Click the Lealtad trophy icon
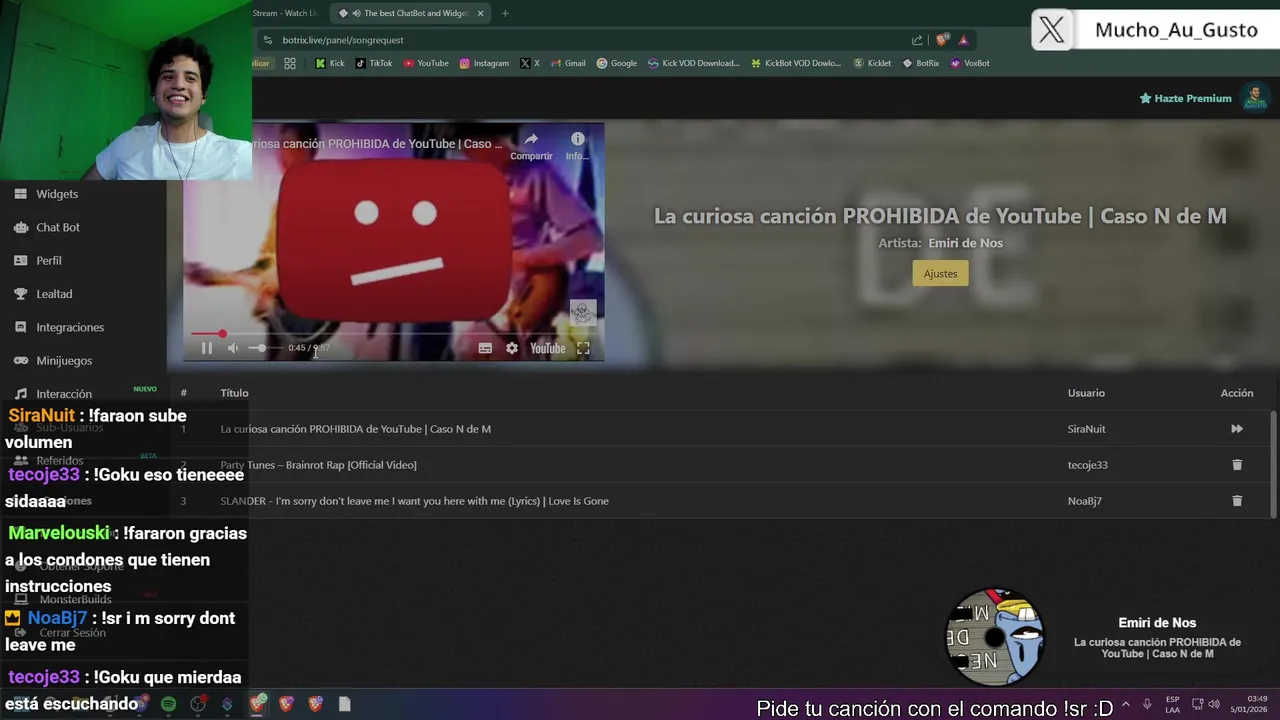The image size is (1280, 720). tap(20, 294)
